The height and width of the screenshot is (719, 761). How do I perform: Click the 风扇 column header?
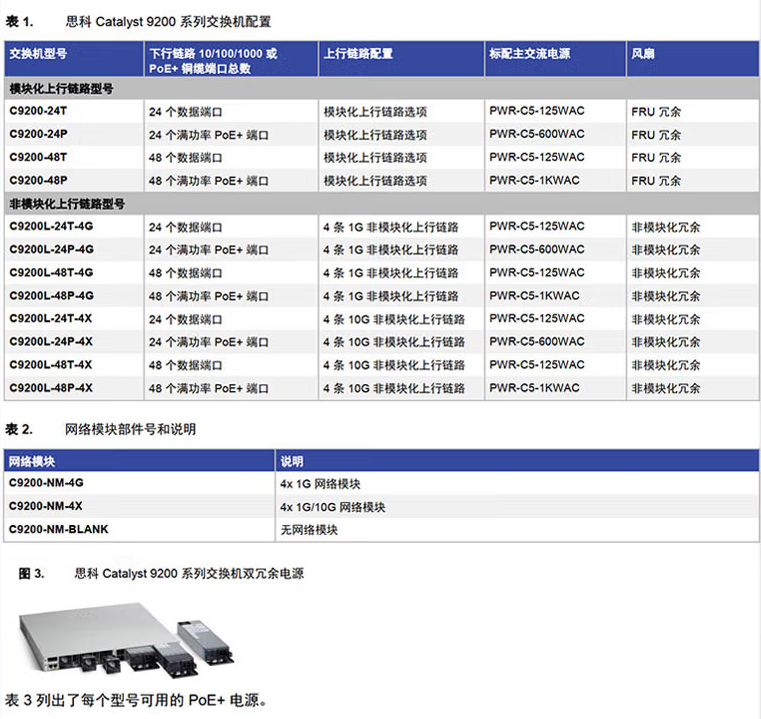pos(643,54)
